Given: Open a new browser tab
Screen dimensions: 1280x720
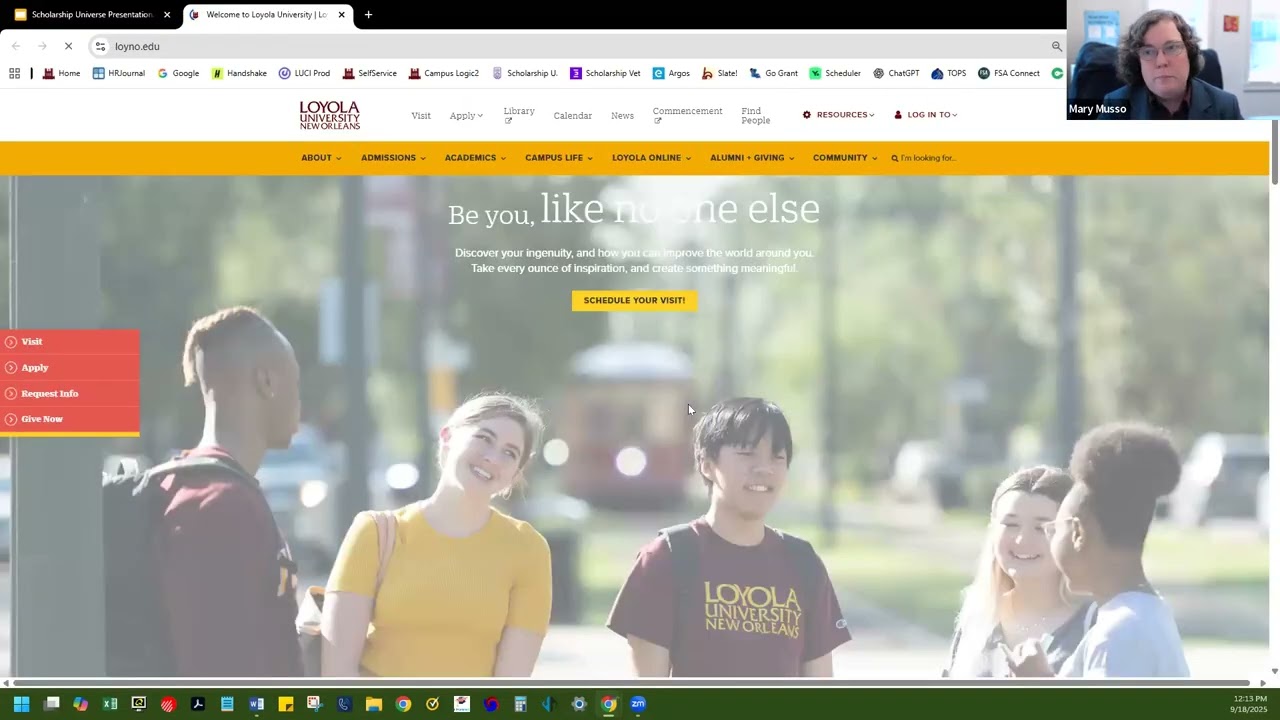Looking at the screenshot, I should coord(368,15).
